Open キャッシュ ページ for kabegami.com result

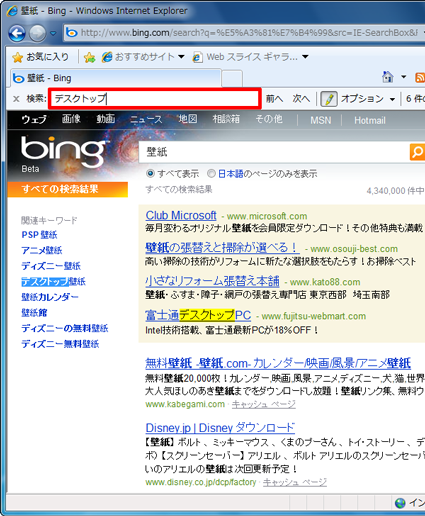coord(263,405)
